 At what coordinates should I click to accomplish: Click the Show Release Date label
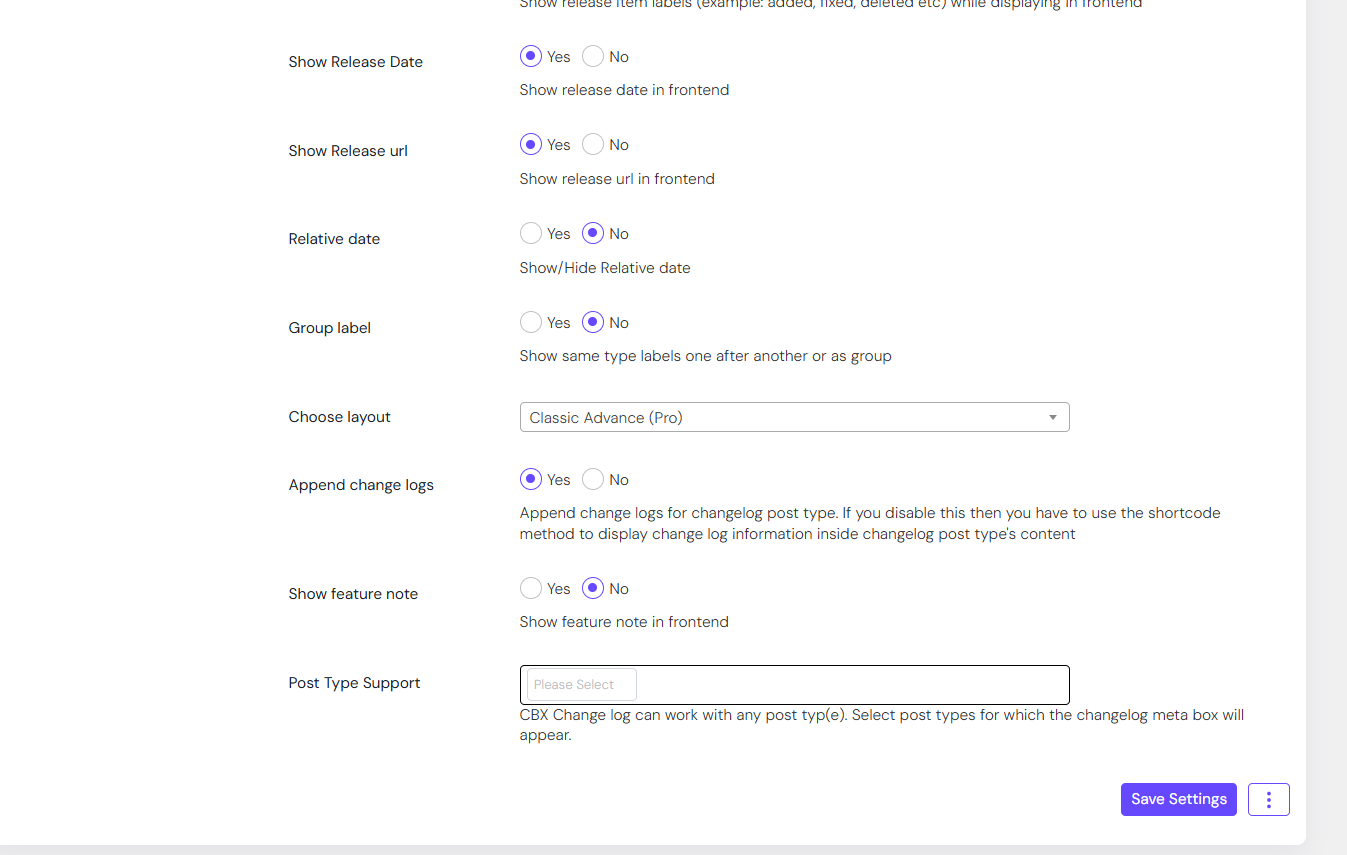(356, 62)
